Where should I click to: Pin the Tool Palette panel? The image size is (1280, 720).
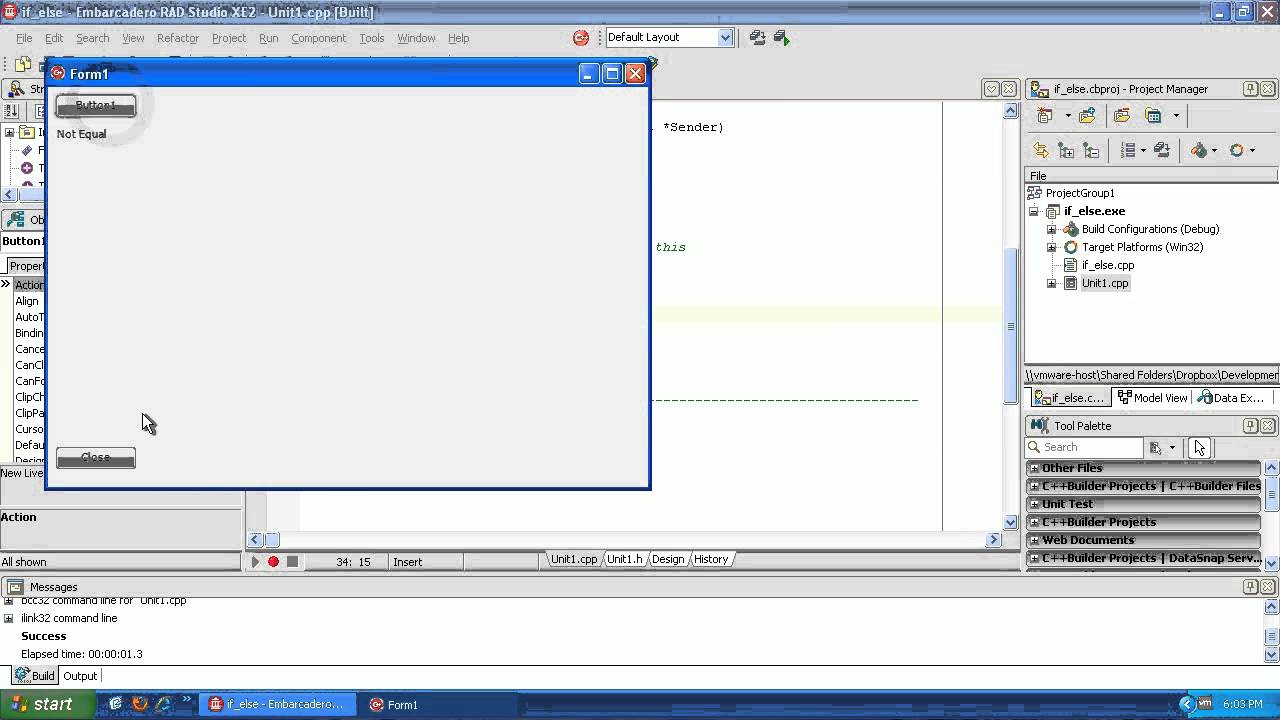1250,426
